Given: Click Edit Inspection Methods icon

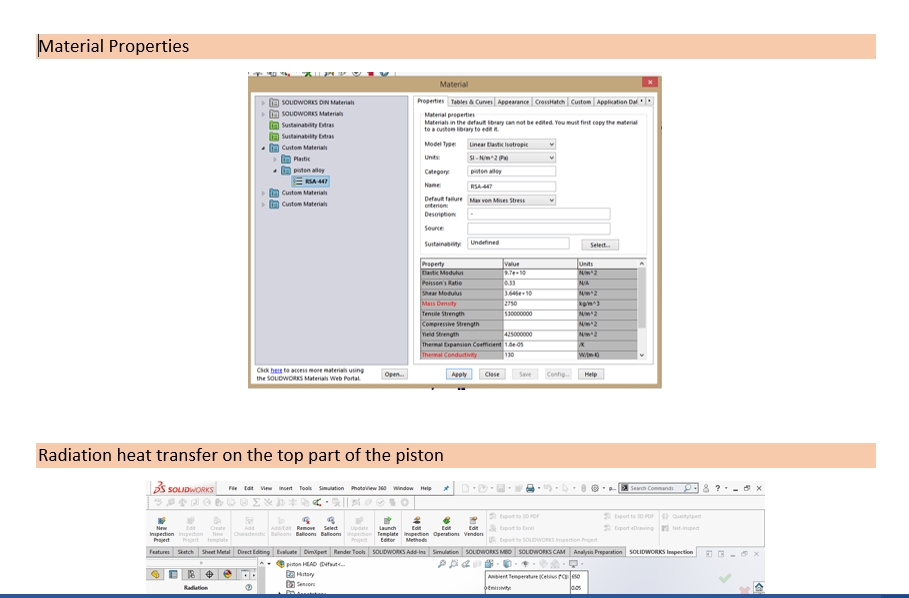Looking at the screenshot, I should pyautogui.click(x=417, y=521).
